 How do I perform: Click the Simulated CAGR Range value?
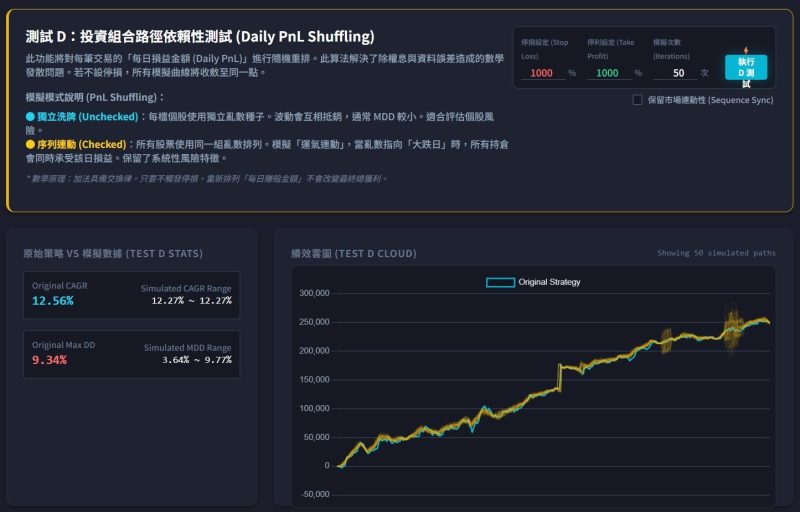click(191, 301)
